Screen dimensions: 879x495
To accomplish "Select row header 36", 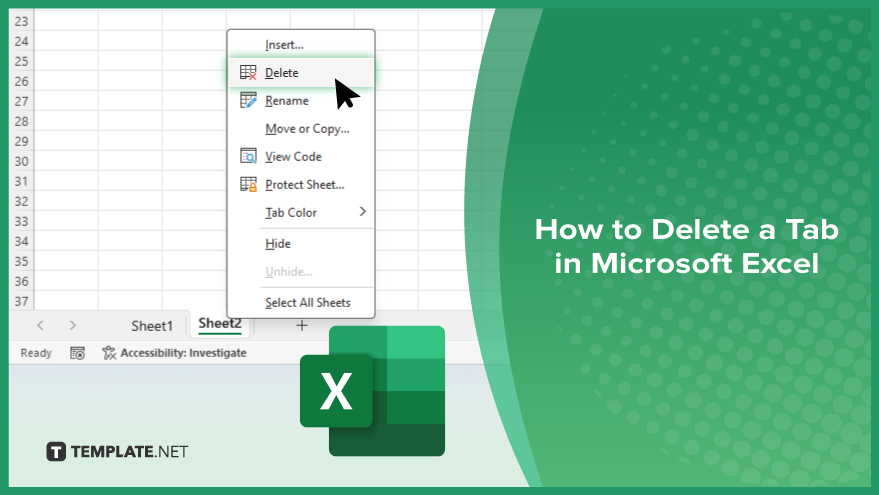I will (21, 281).
